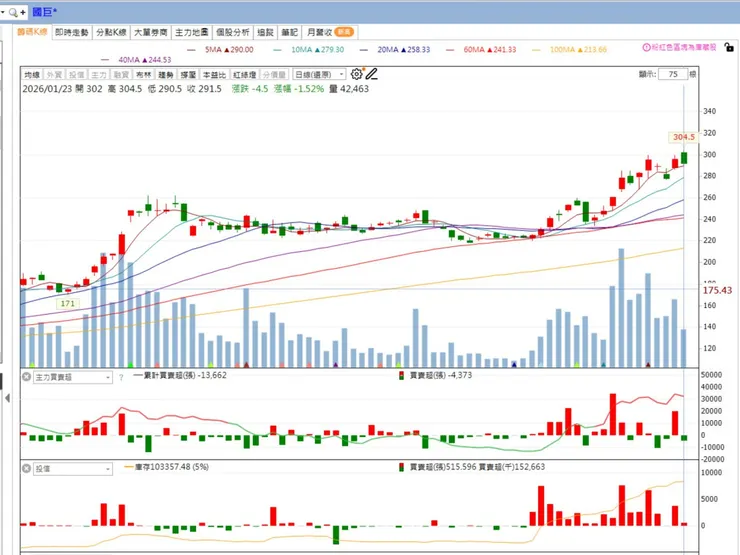The height and width of the screenshot is (555, 740).
Task: Click the 40MA ▲244.53 value
Action: [x=144, y=60]
